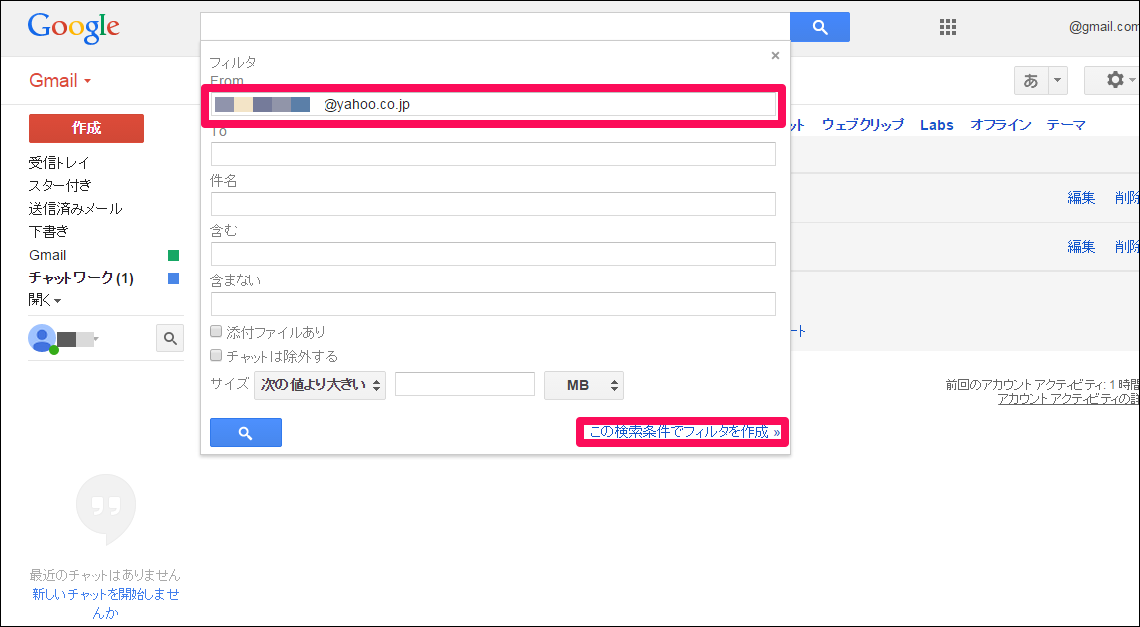Click the chat search magnifier icon
Screen dimensions: 1140x627
pos(170,339)
